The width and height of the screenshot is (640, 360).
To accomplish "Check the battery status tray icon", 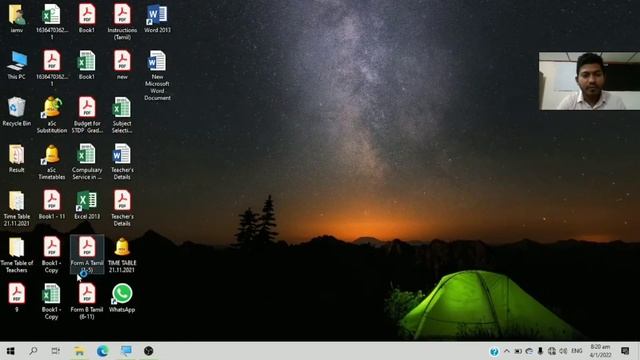I will click(518, 351).
